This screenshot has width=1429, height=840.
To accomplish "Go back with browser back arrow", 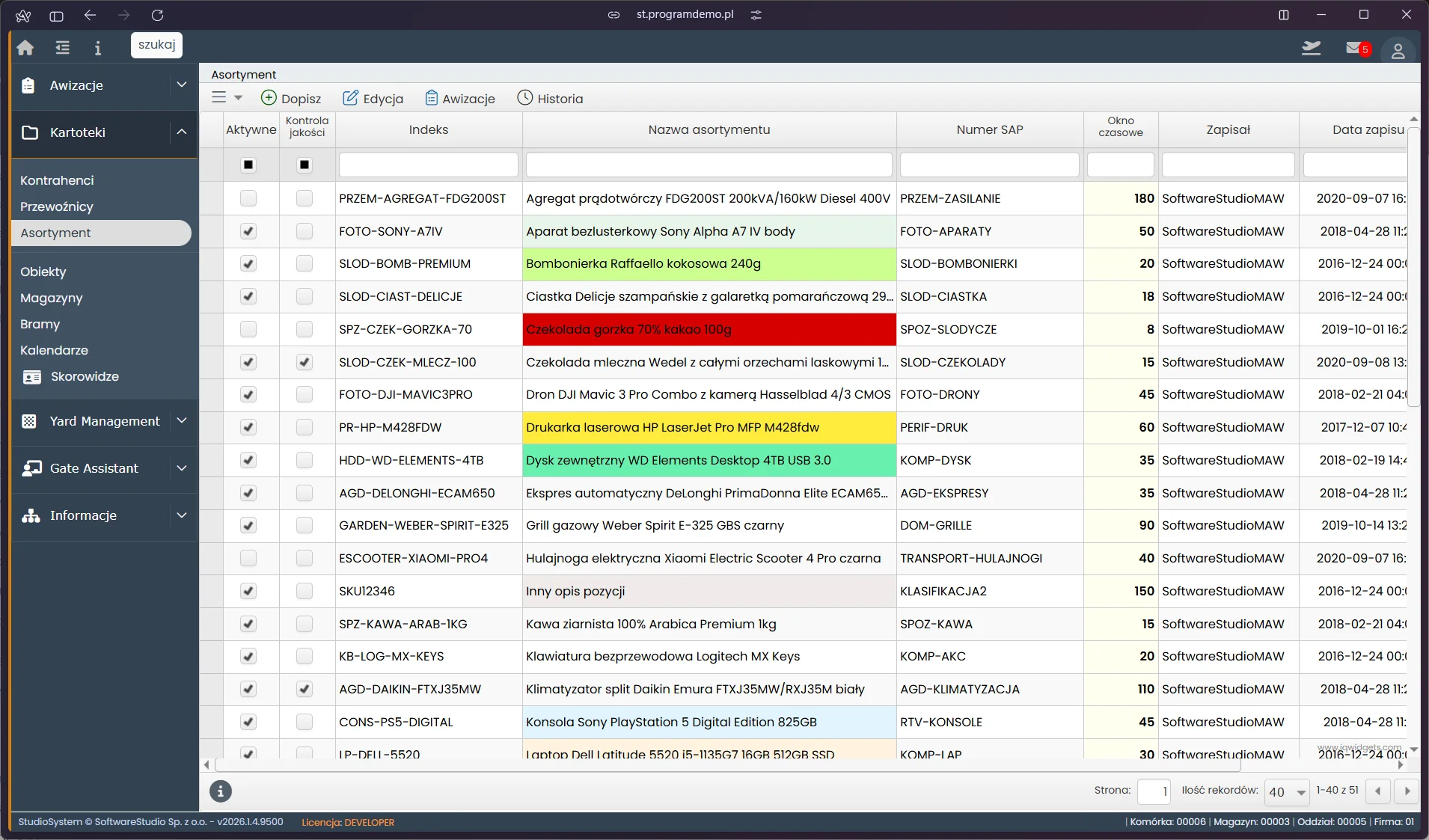I will pyautogui.click(x=90, y=15).
